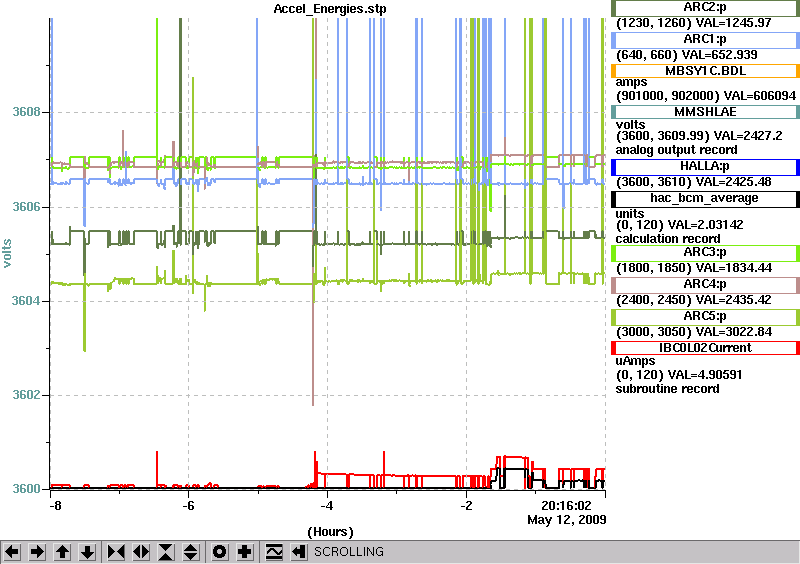
Task: Click the ARC4:p value VAL=2435.42
Action: 734,300
